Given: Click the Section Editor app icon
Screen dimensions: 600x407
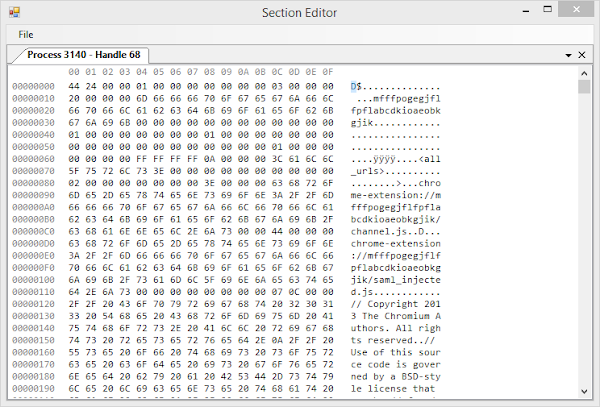Looking at the screenshot, I should (12, 12).
